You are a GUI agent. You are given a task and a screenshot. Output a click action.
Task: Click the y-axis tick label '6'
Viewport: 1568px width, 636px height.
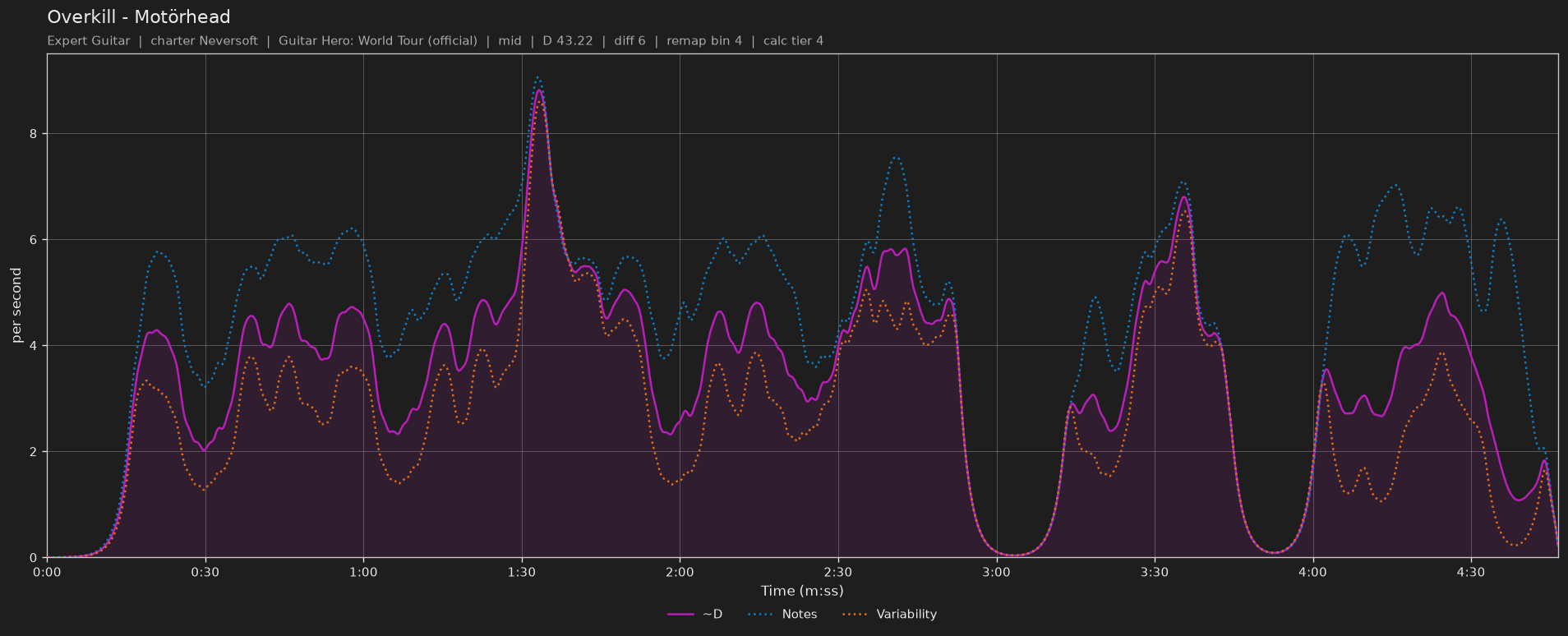[35, 240]
